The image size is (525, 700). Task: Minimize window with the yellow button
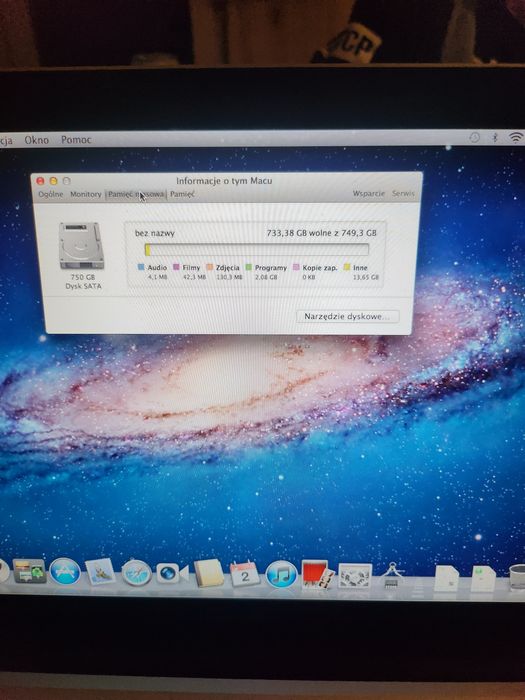click(54, 181)
